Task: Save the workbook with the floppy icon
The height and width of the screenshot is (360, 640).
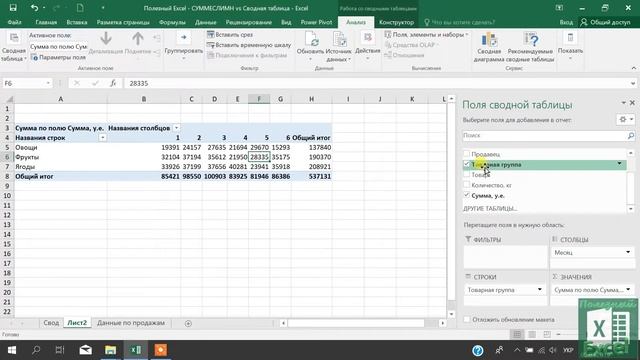Action: coord(13,8)
